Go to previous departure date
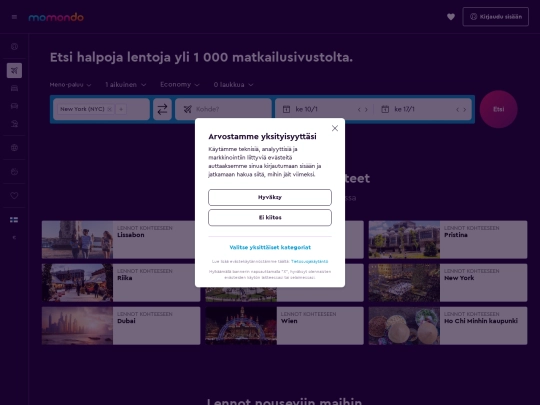The height and width of the screenshot is (405, 540). [x=359, y=110]
